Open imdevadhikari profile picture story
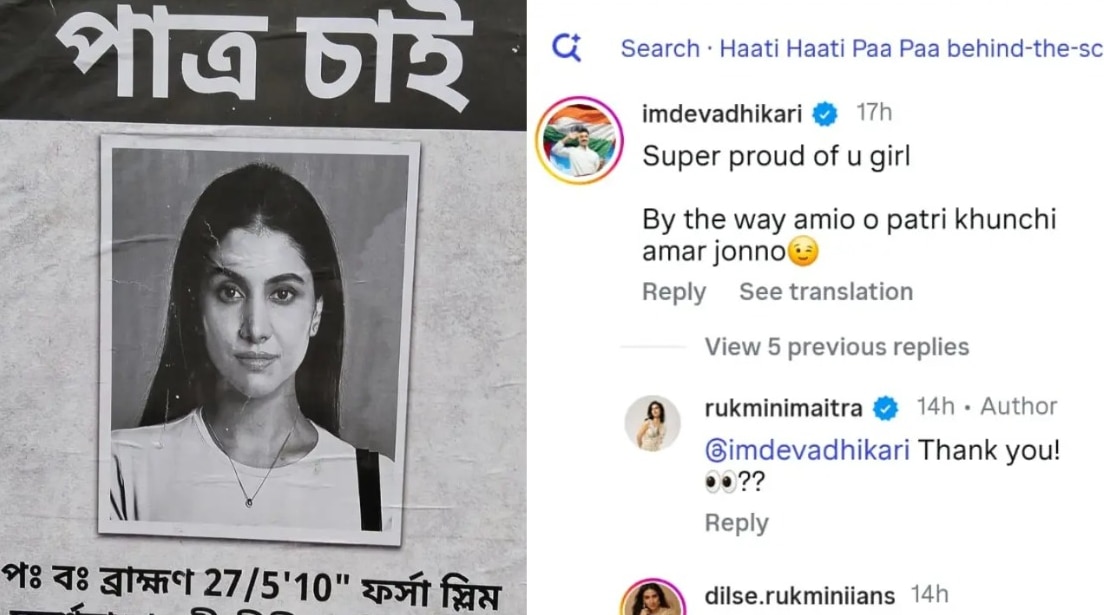 click(579, 140)
